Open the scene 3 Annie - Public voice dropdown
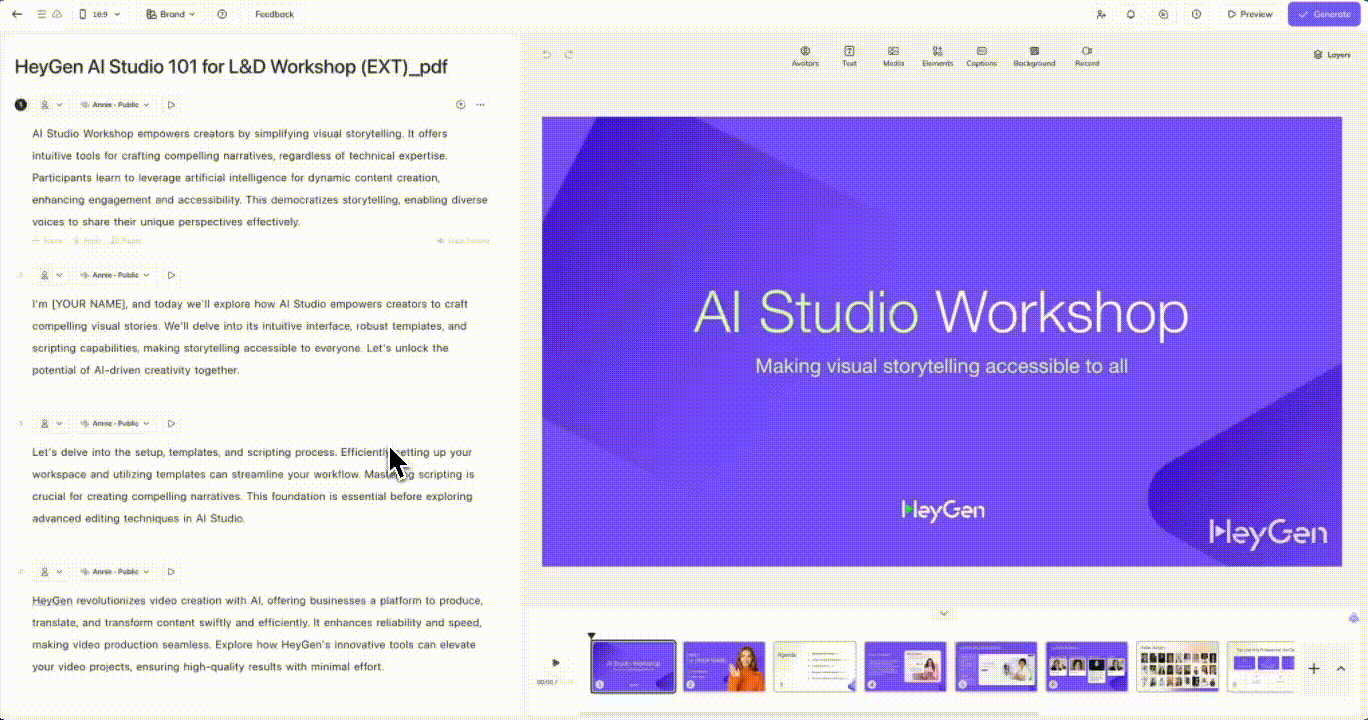This screenshot has height=720, width=1368. (x=115, y=423)
